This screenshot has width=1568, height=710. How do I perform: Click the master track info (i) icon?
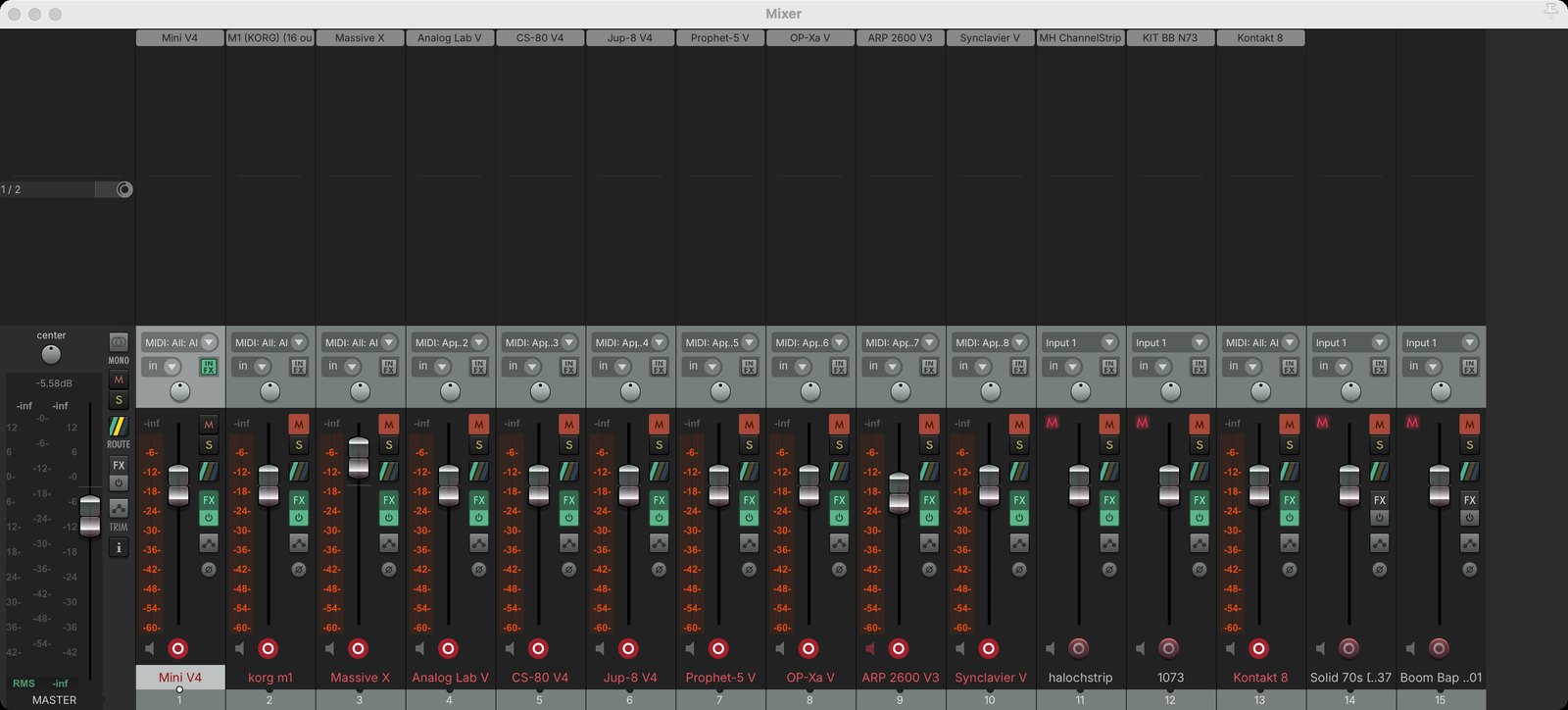pos(119,547)
